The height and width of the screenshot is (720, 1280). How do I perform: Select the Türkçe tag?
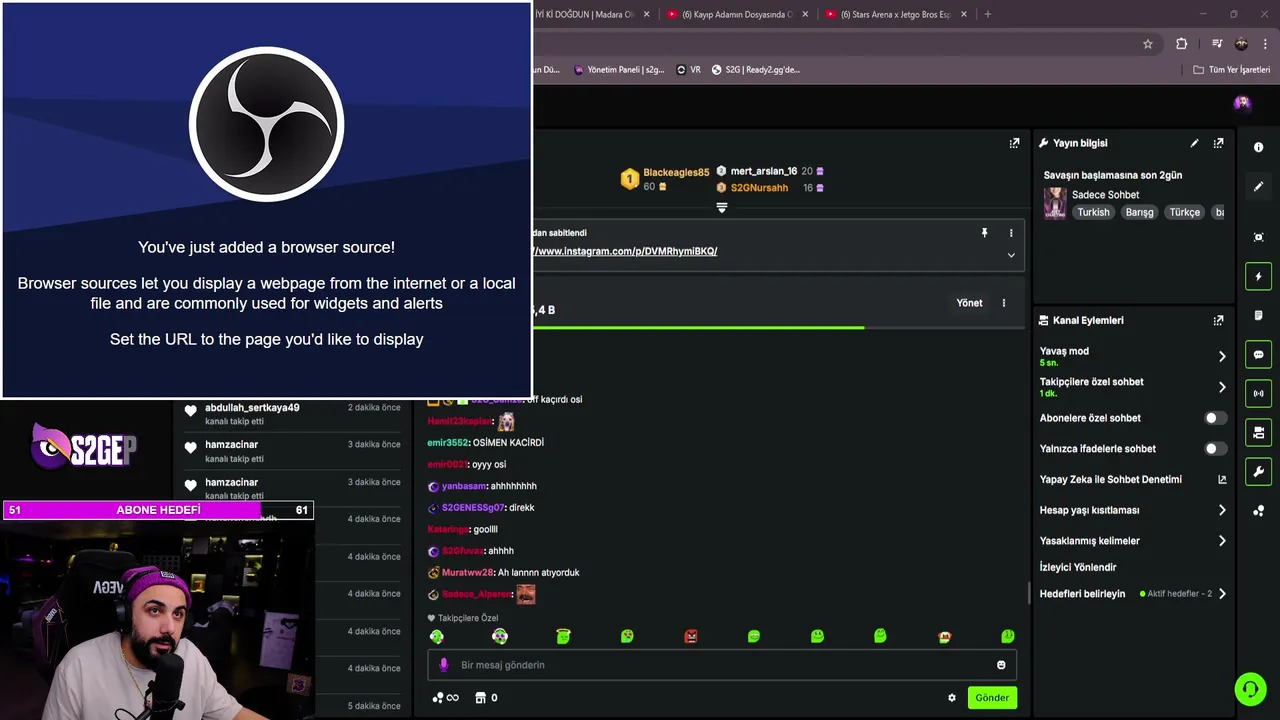pyautogui.click(x=1185, y=212)
